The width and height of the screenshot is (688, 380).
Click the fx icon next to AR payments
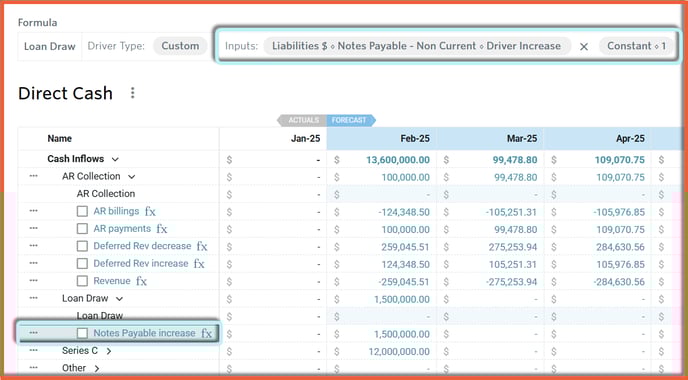162,229
